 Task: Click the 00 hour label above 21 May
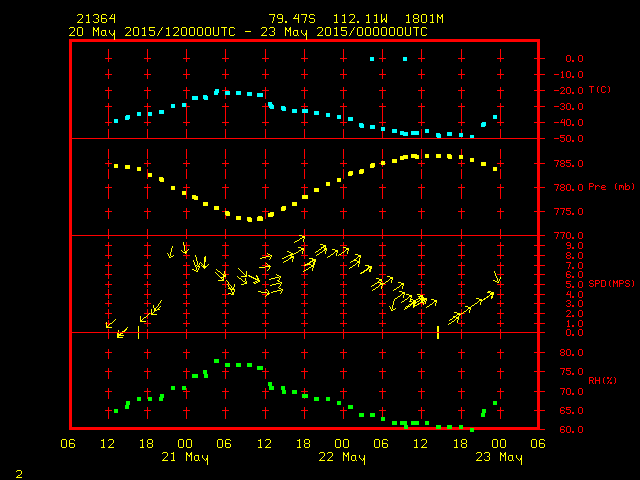point(185,444)
